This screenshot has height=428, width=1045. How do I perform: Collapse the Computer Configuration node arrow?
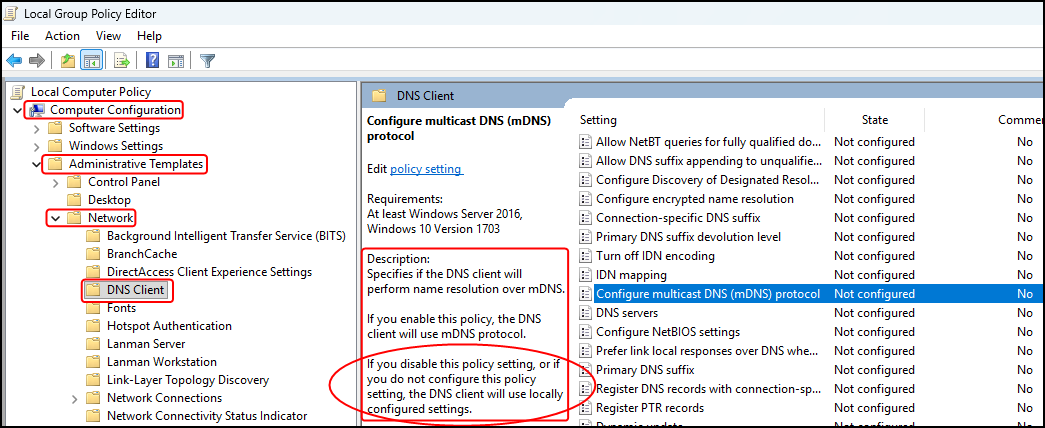17,110
